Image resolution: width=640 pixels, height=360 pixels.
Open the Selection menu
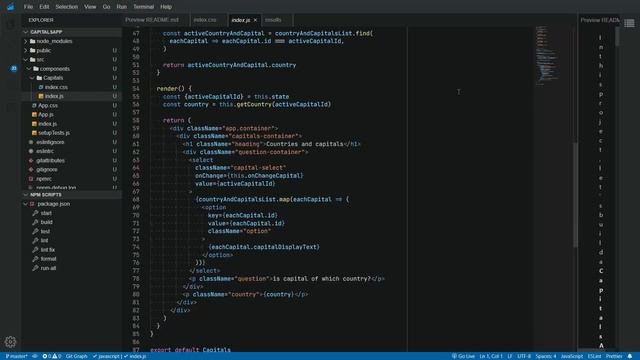67,7
